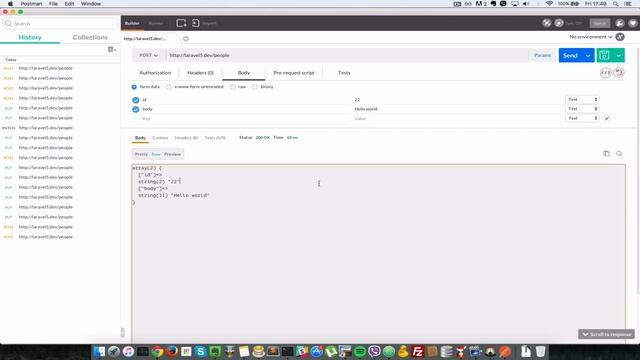Click the history trash icon in sidebar
Viewport: 640px width, 360px height.
coord(111,49)
